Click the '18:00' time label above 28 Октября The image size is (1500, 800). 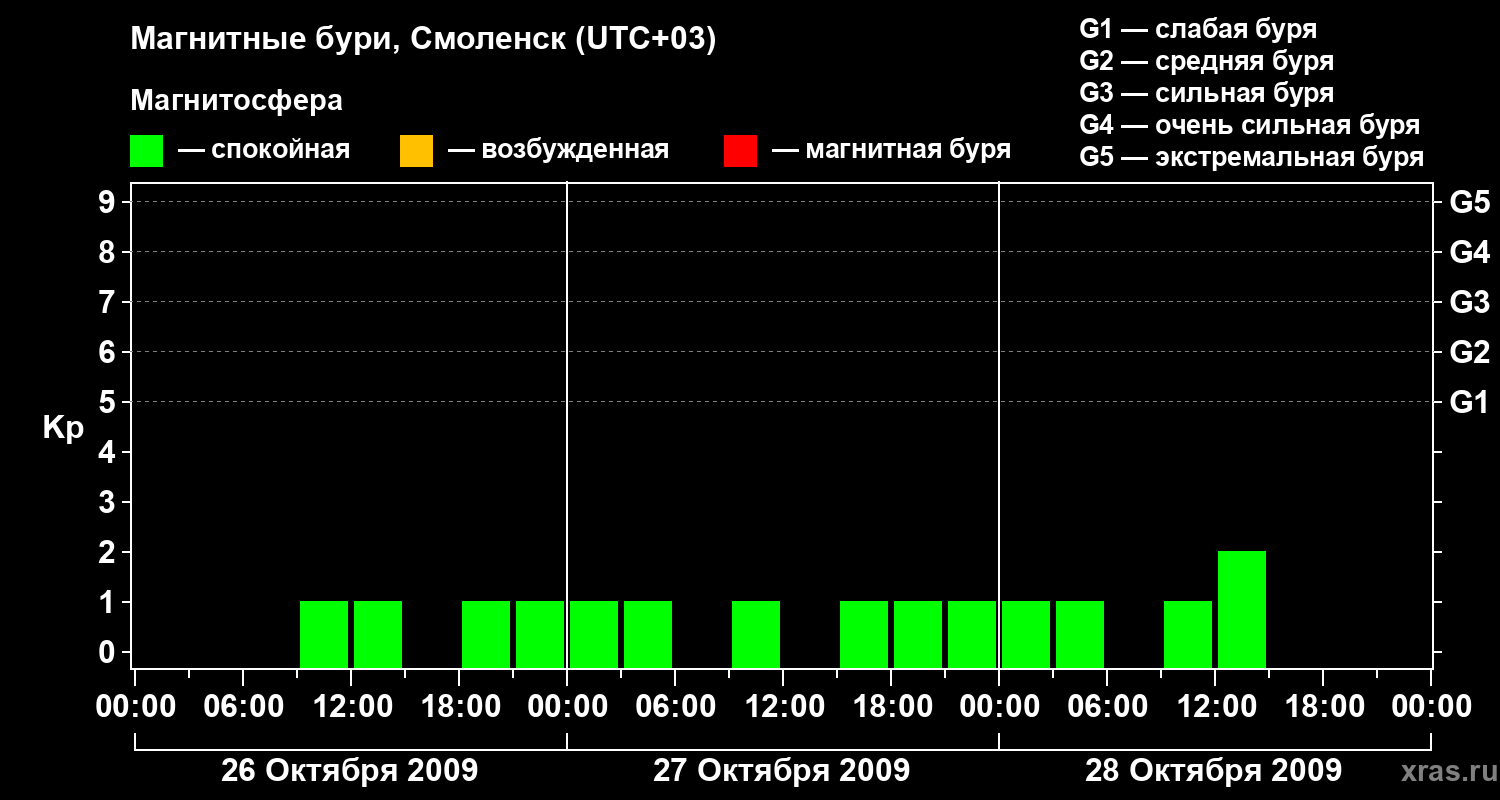1323,707
